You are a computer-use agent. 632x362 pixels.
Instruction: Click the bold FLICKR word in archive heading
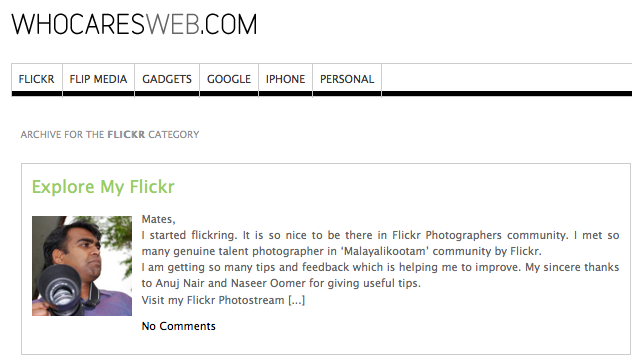pyautogui.click(x=126, y=135)
